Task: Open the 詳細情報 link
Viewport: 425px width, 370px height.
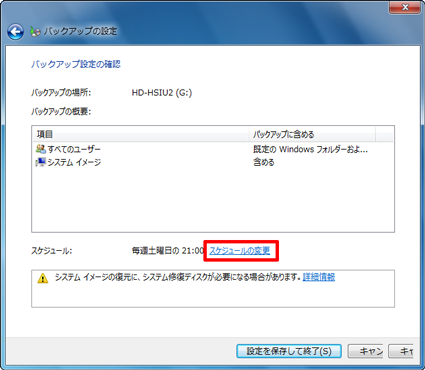Action: pos(319,277)
